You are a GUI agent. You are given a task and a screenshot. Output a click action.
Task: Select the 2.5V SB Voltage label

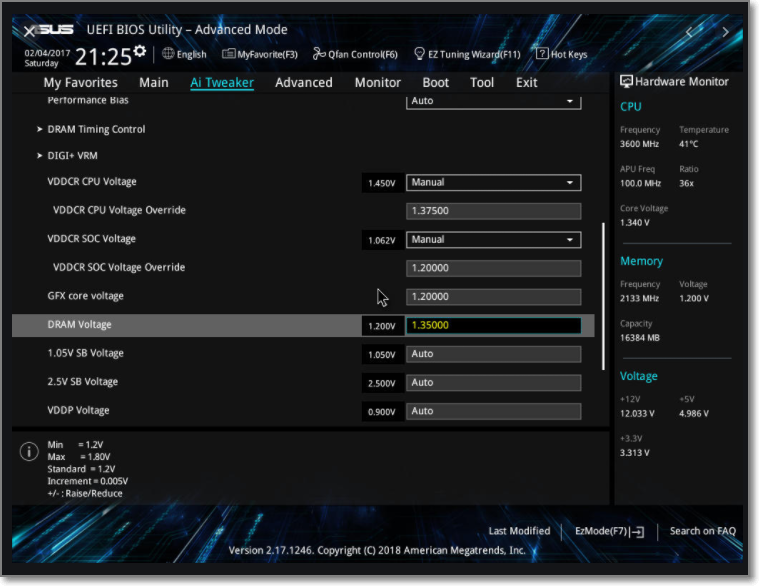(x=82, y=382)
